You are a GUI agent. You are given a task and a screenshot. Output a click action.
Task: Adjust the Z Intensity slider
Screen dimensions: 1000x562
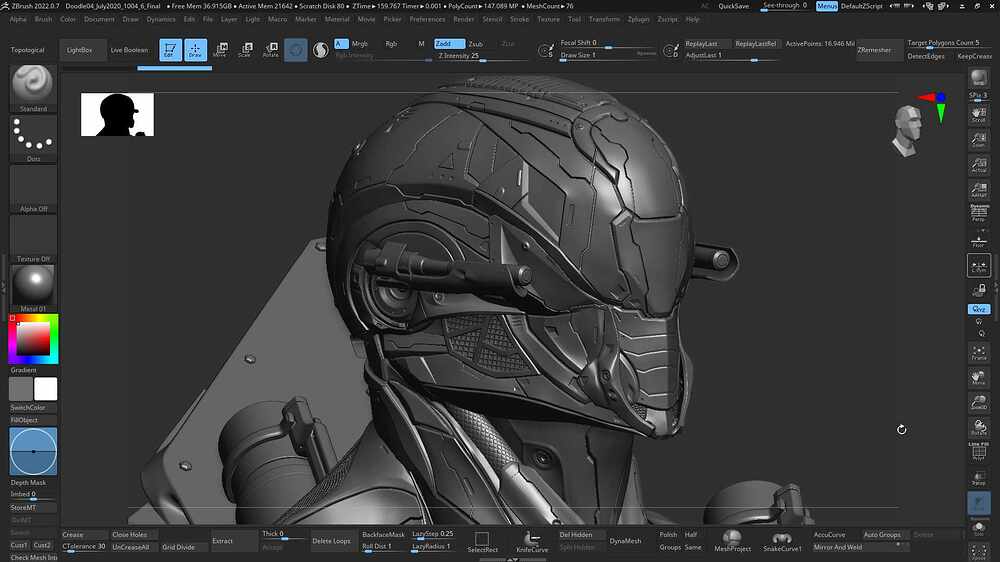[483, 57]
